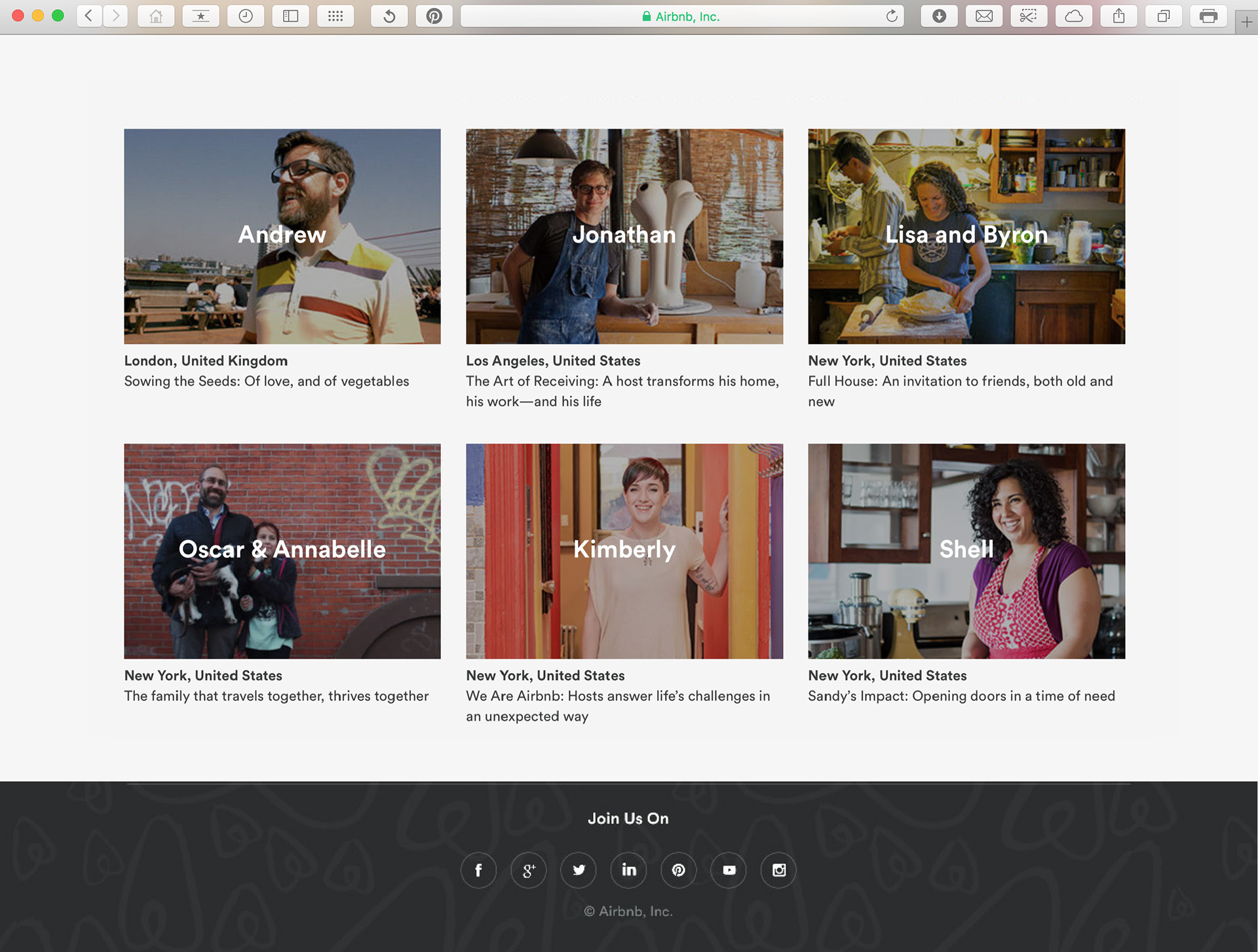Click the Pinterest toolbar button
The image size is (1258, 952).
(x=434, y=16)
